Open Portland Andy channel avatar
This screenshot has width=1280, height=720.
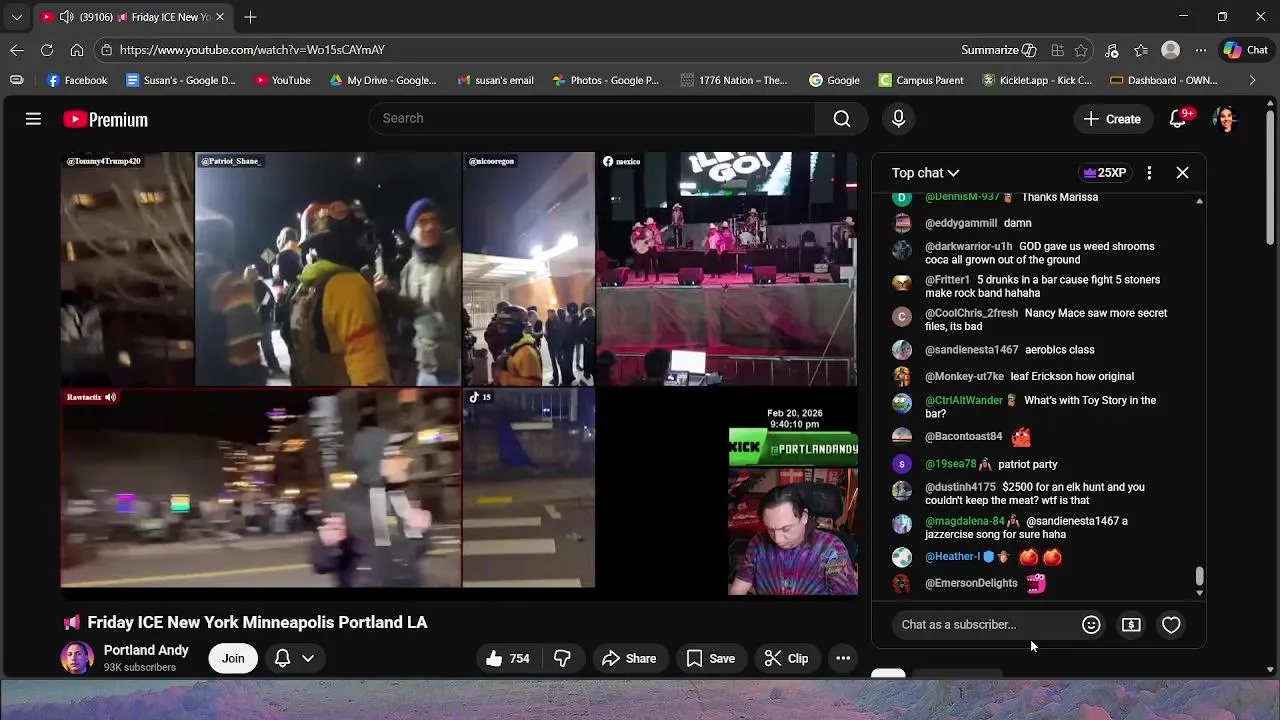point(77,658)
